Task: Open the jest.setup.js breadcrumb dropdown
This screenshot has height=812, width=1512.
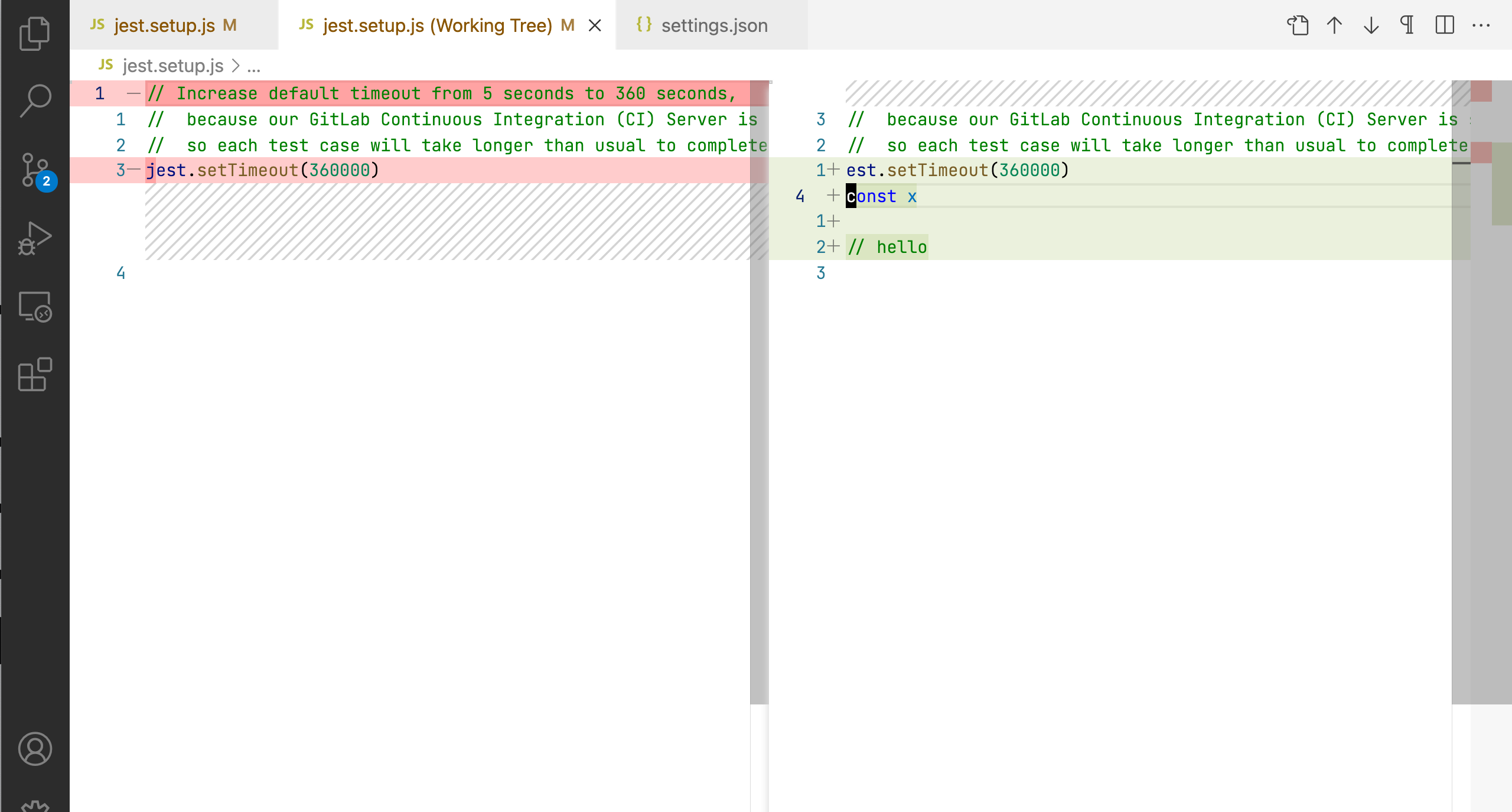Action: click(x=171, y=66)
